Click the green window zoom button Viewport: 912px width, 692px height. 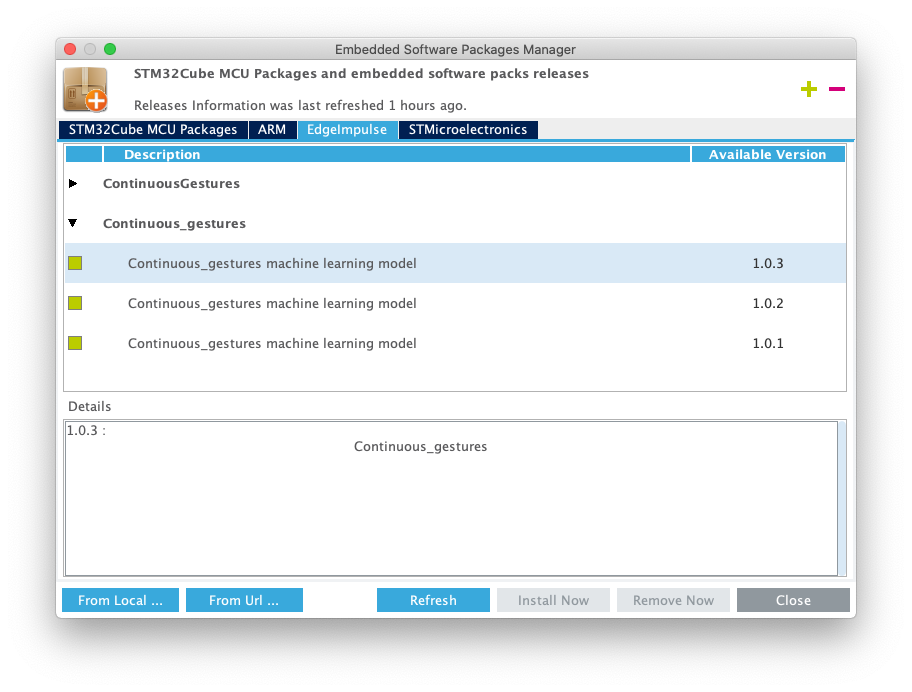pyautogui.click(x=110, y=49)
